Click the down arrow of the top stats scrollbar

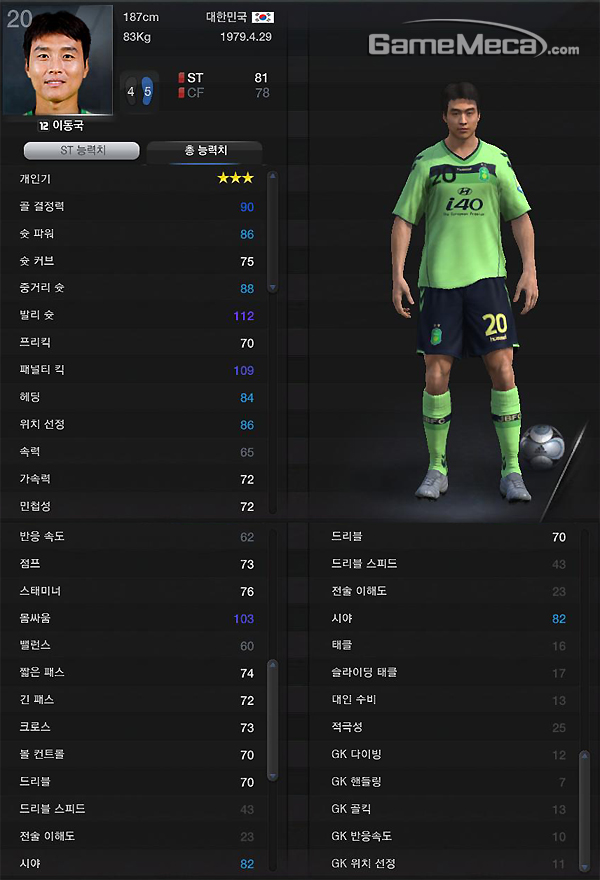tap(273, 287)
